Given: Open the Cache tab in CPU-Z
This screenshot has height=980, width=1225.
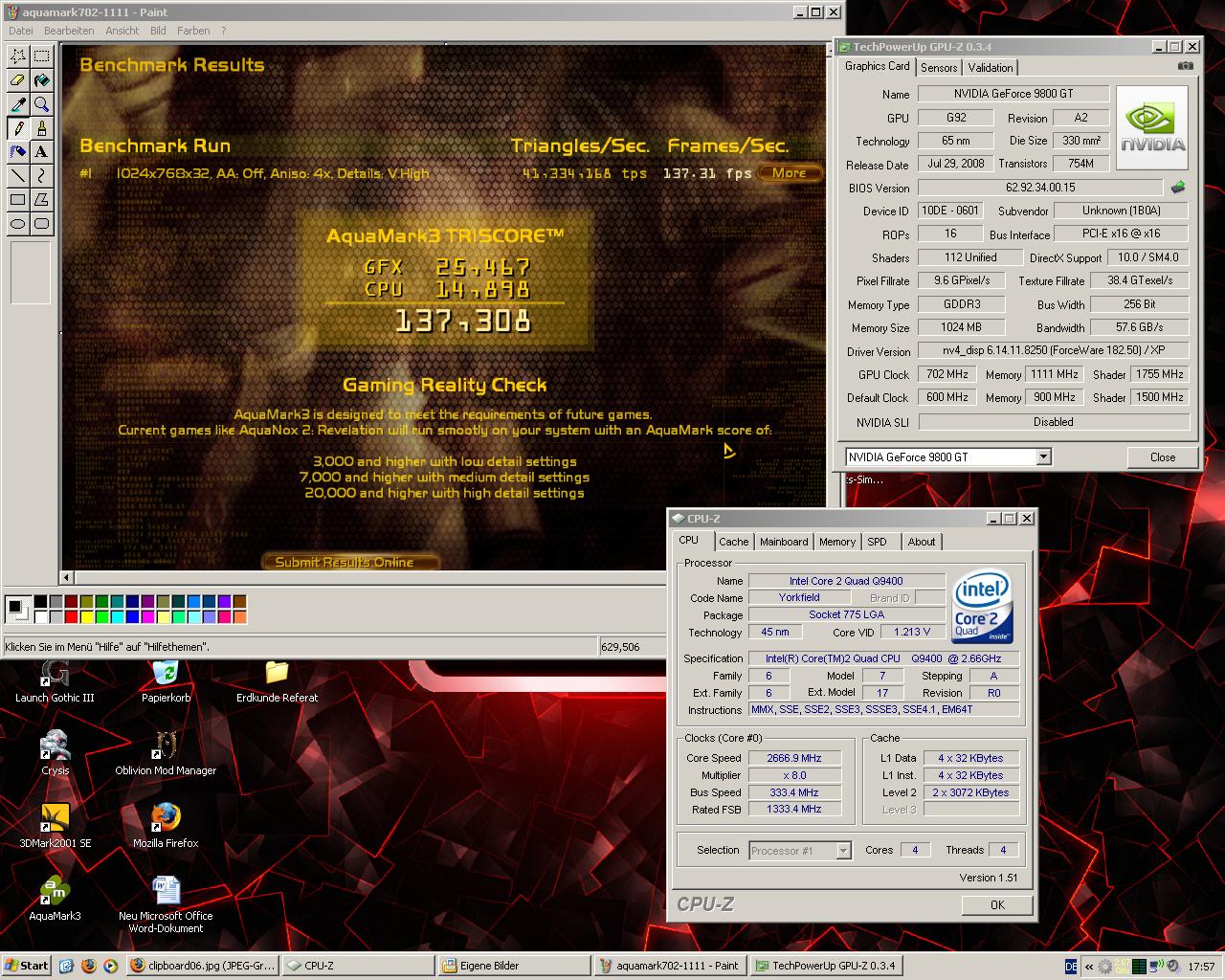Looking at the screenshot, I should pos(734,542).
